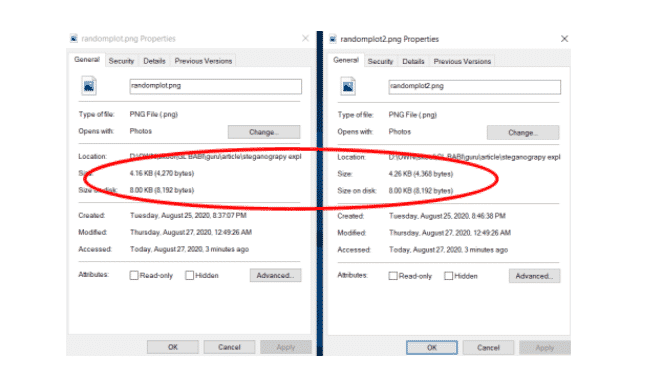Click Accessed value in randomplot.png Properties
This screenshot has height=390, width=658.
pyautogui.click(x=189, y=249)
